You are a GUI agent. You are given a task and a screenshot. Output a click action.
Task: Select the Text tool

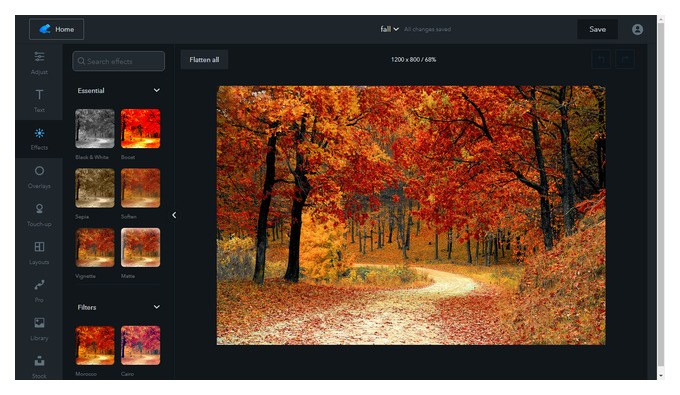tap(39, 101)
